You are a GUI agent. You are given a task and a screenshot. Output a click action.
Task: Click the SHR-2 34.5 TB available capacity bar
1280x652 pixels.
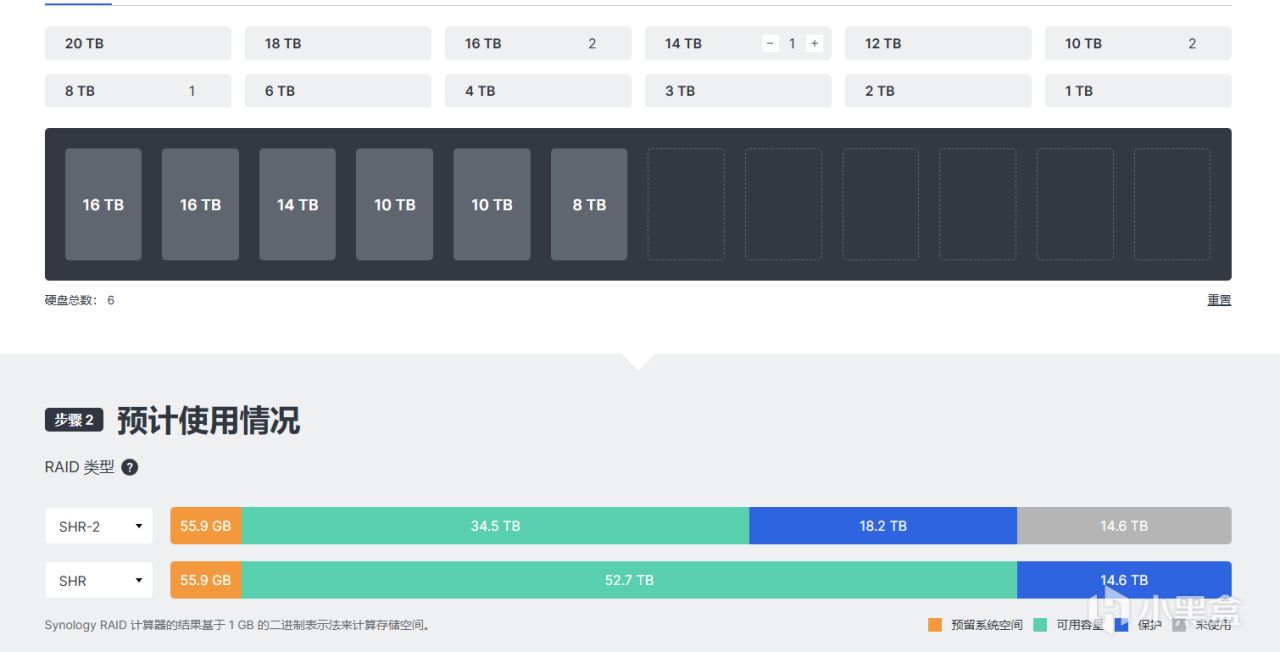(495, 526)
